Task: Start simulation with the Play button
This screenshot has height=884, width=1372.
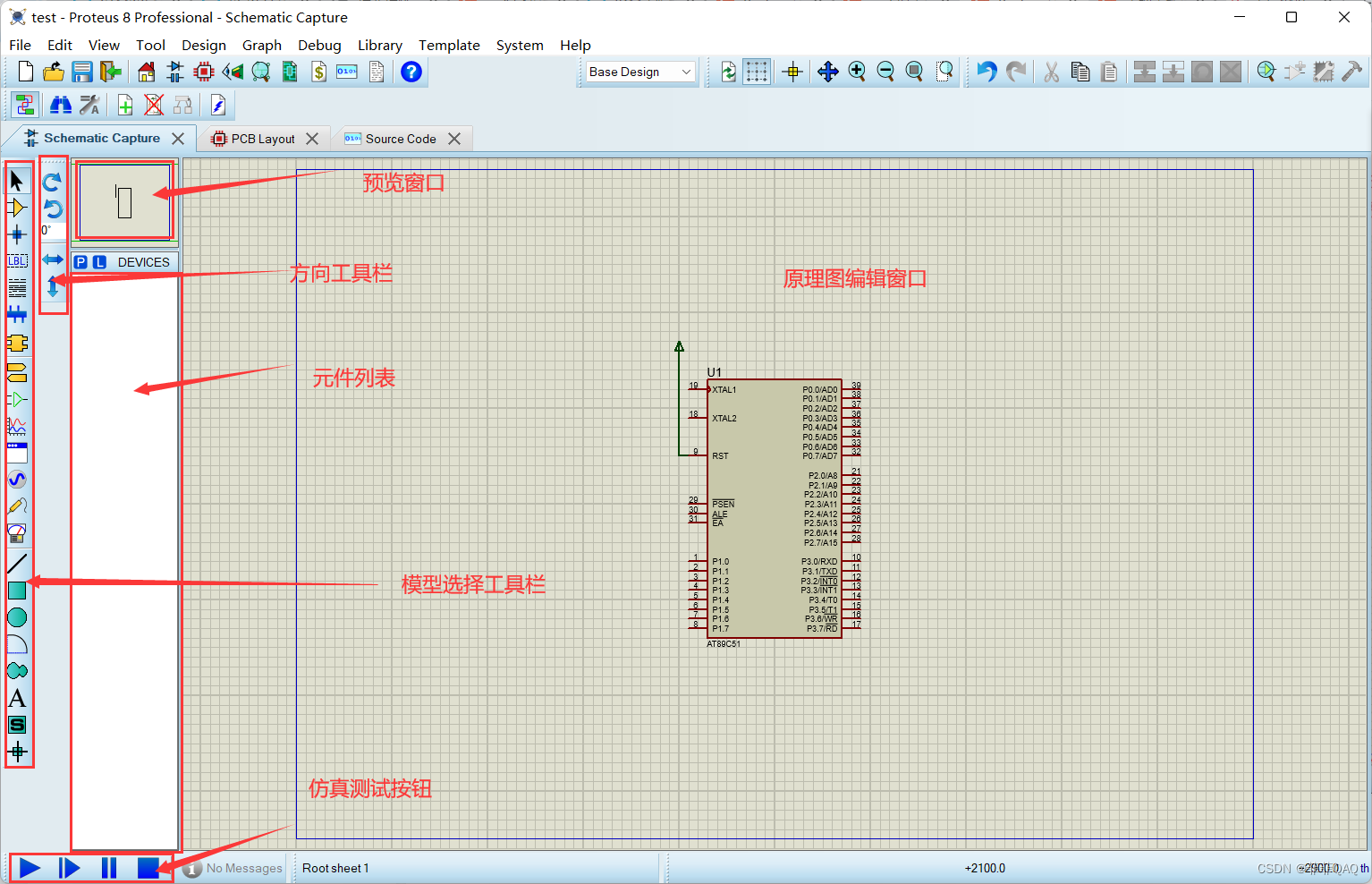Action: click(30, 868)
